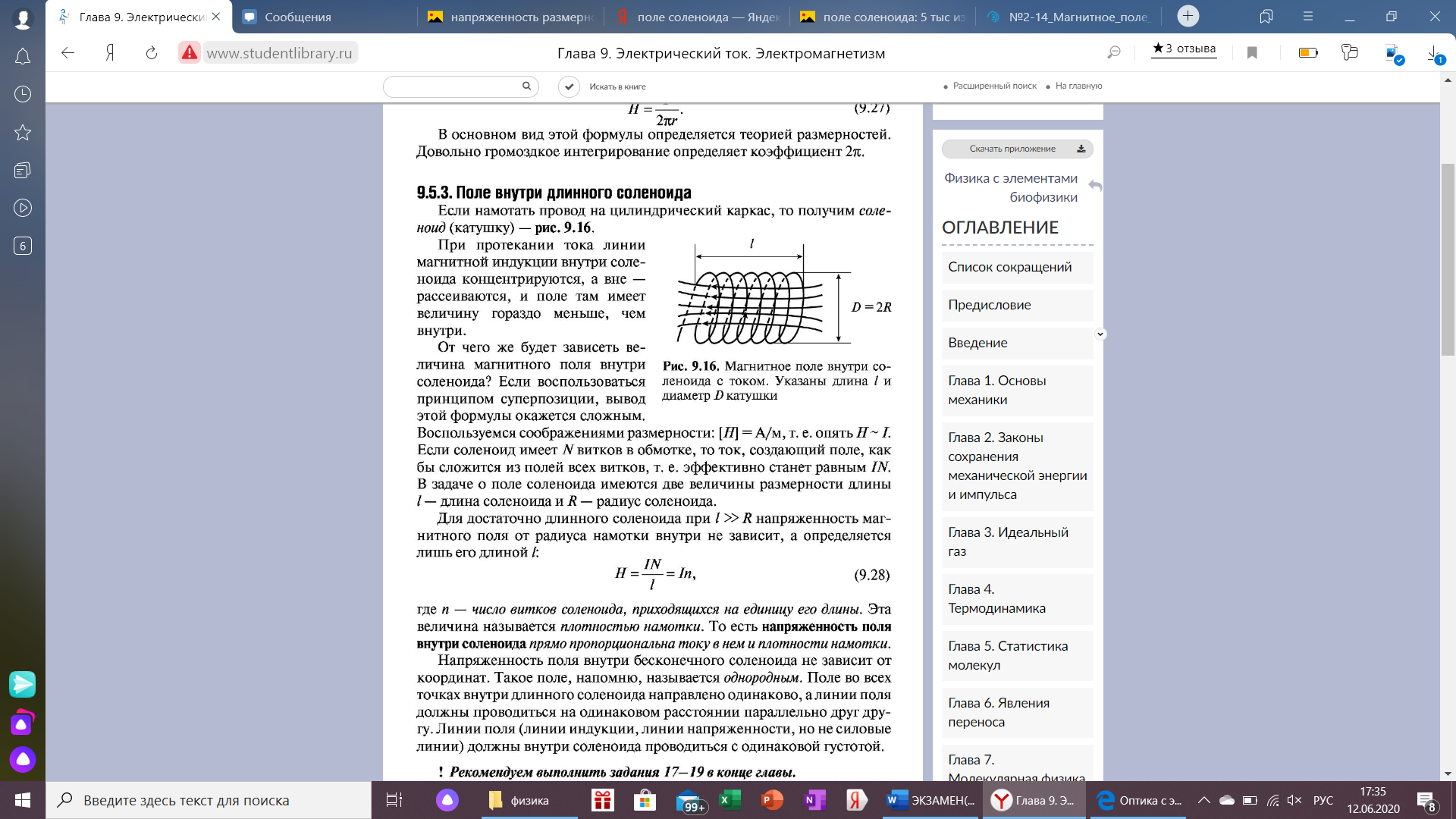Viewport: 1456px width, 819px height.
Task: Open the profile avatar in the sidebar
Action: pyautogui.click(x=23, y=18)
